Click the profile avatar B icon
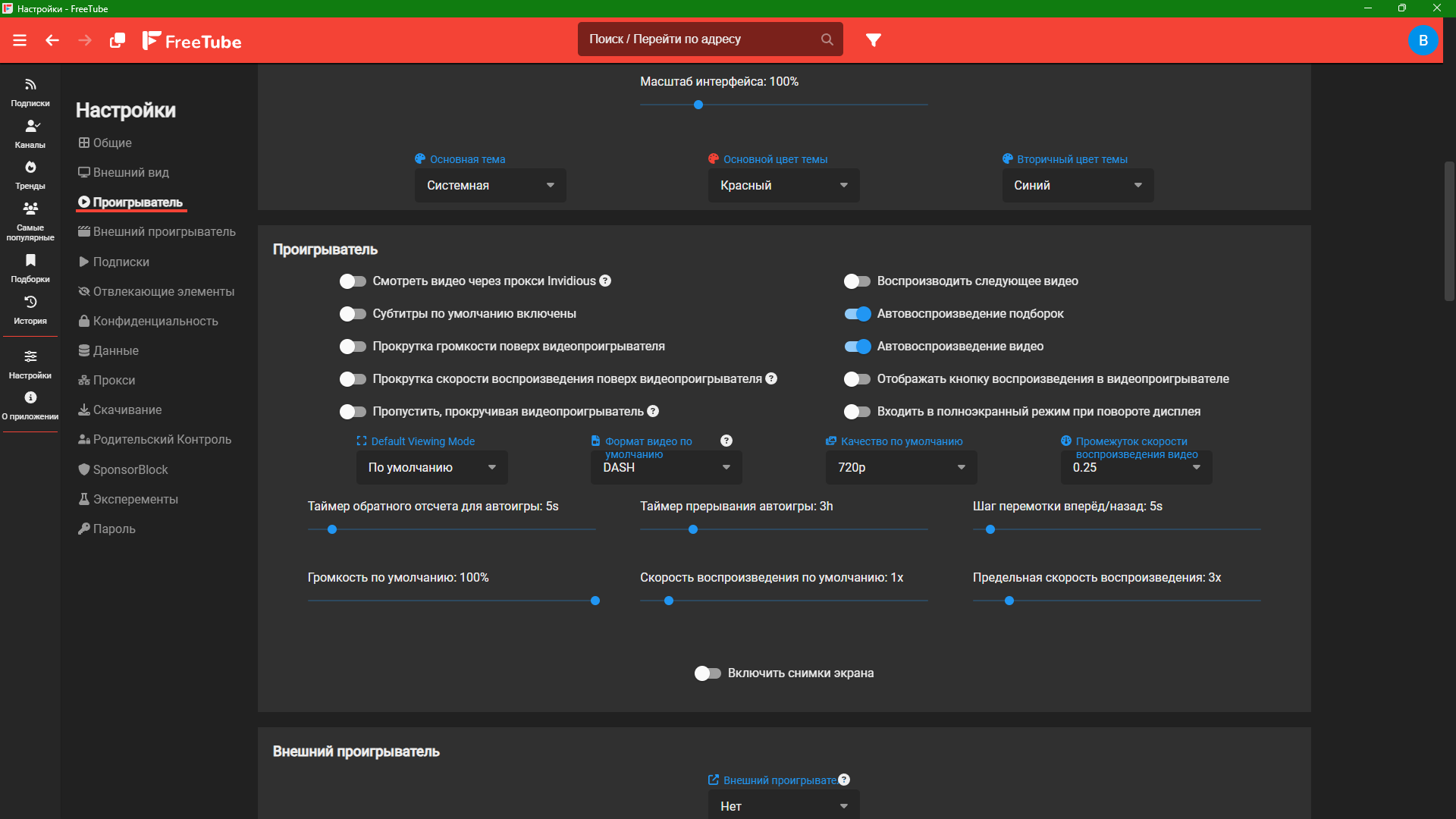This screenshot has height=819, width=1456. (1423, 40)
